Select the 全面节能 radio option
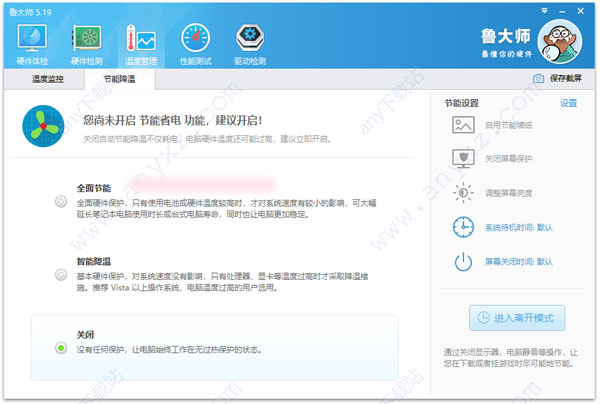The image size is (600, 404). pyautogui.click(x=61, y=201)
